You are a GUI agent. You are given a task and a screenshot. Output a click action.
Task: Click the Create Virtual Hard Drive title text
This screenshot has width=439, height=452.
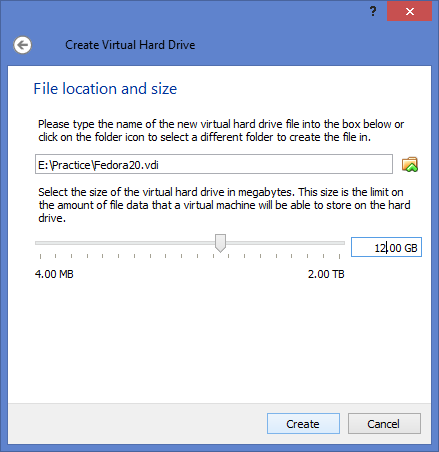click(130, 45)
